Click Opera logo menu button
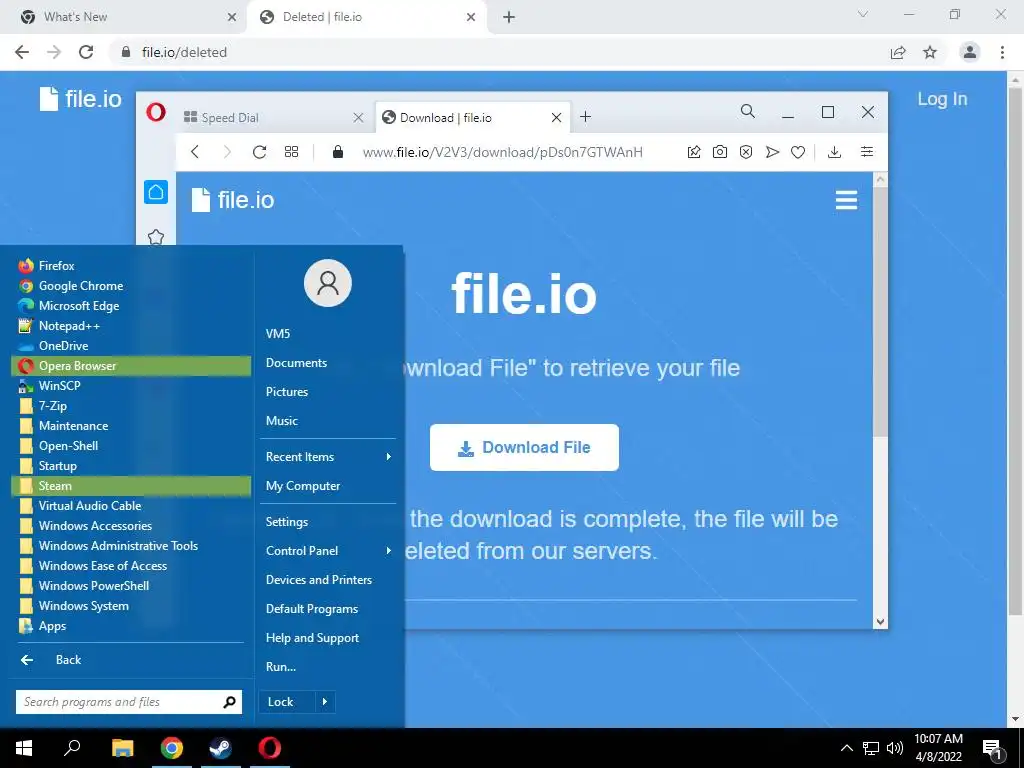The height and width of the screenshot is (768, 1024). [156, 112]
